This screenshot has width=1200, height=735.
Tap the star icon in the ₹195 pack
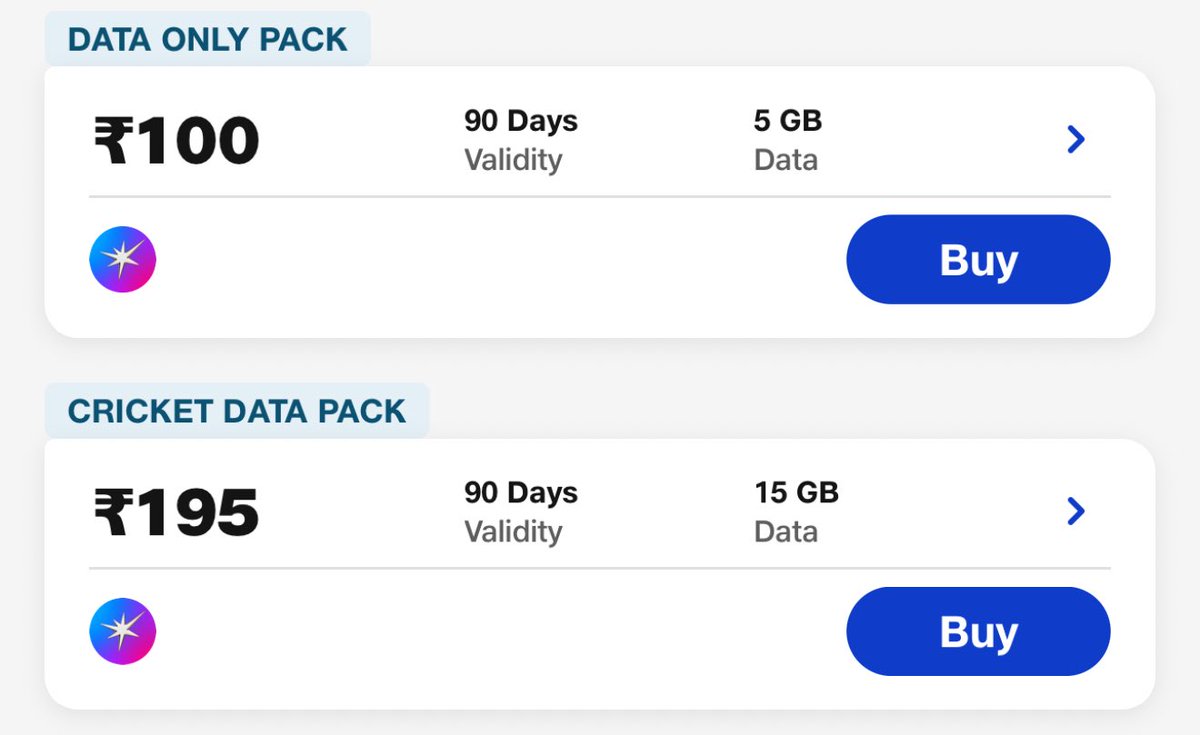[x=122, y=631]
